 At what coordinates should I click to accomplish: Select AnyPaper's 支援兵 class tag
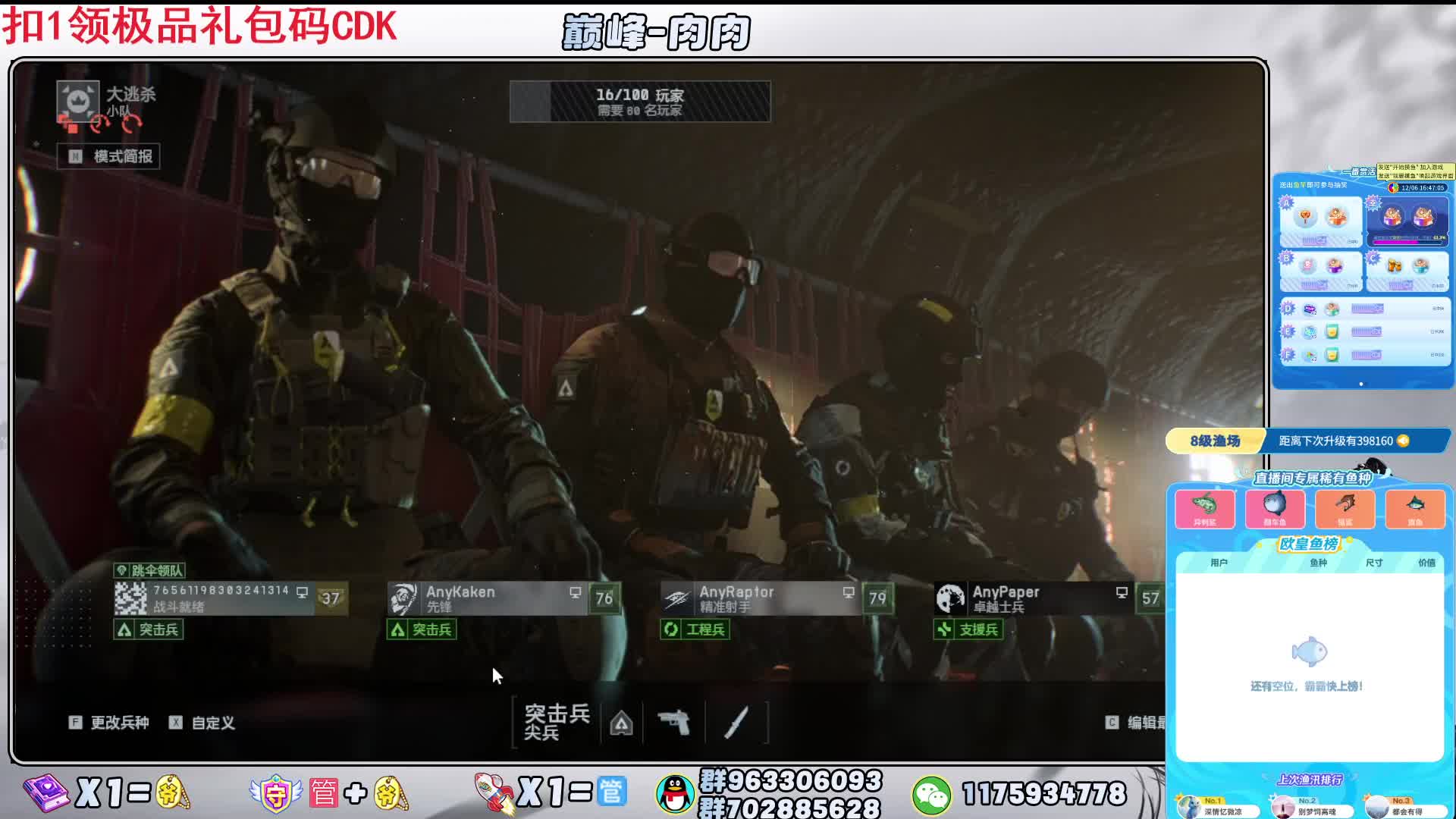[x=969, y=629]
